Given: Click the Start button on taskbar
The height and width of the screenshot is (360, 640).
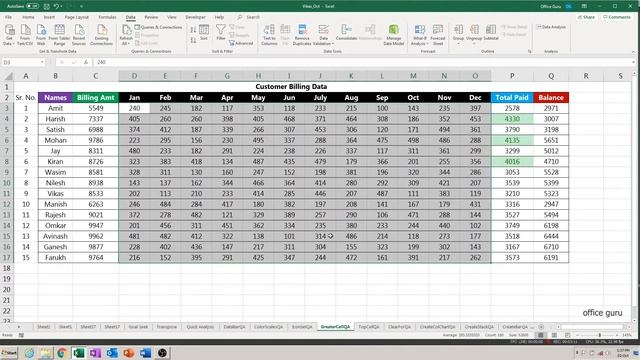Looking at the screenshot, I should tap(9, 353).
